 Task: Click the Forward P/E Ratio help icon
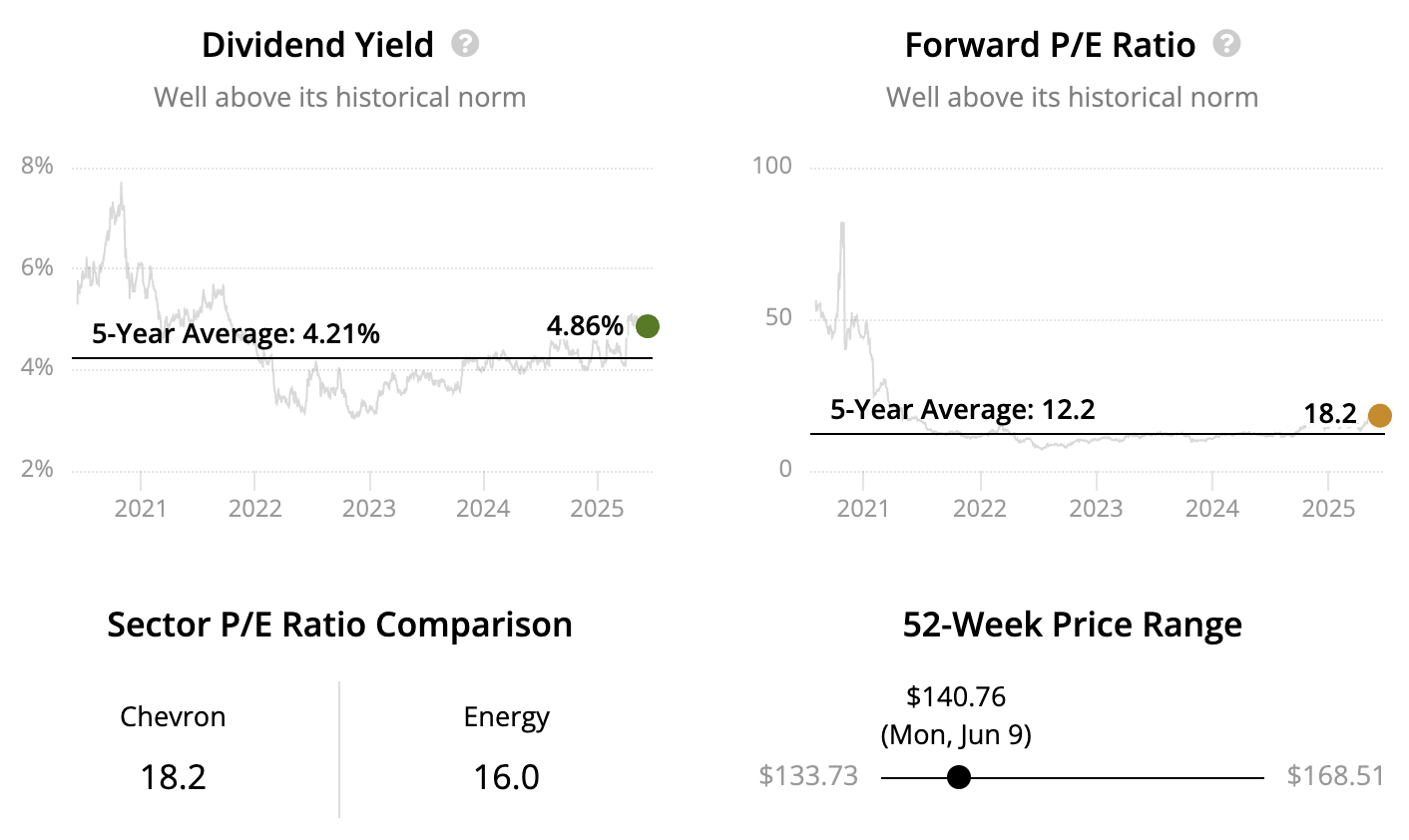click(x=1226, y=44)
